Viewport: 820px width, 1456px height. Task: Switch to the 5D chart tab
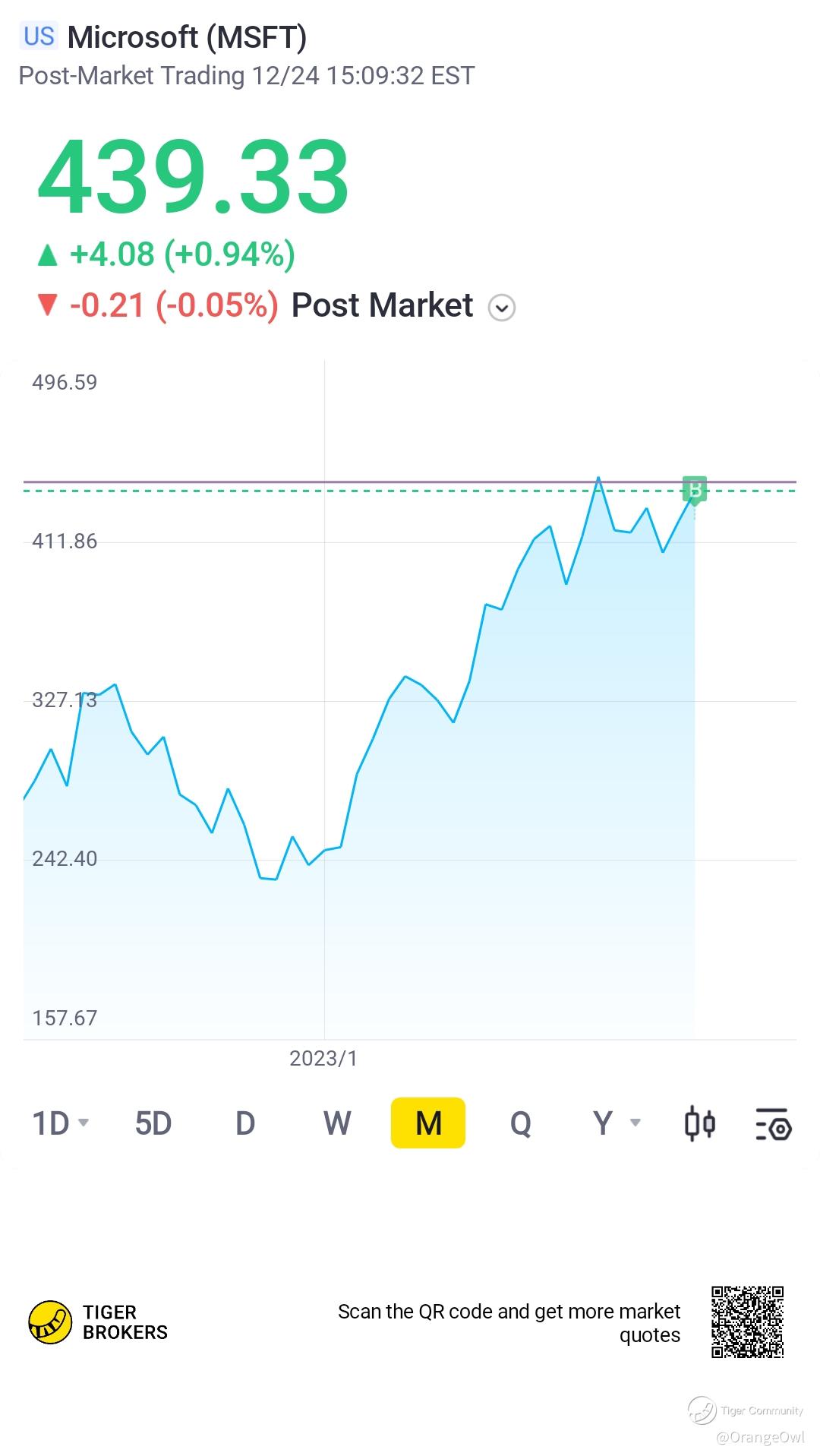(153, 1123)
